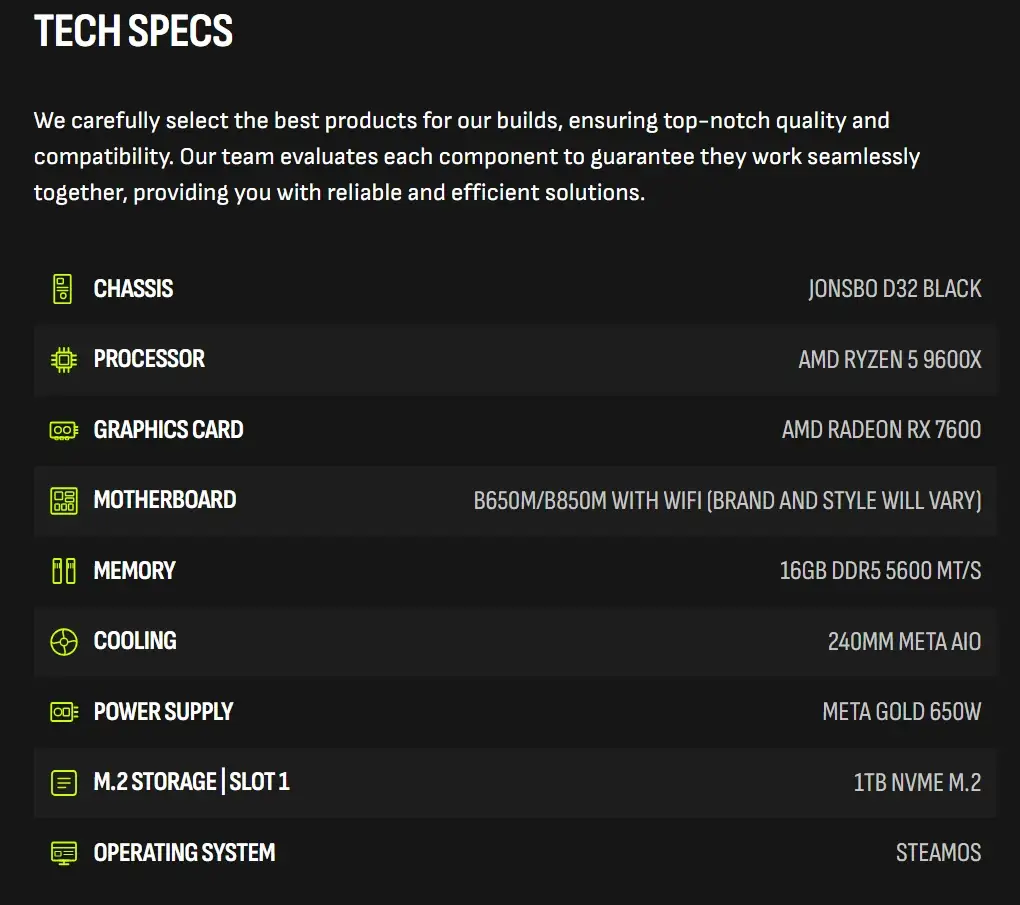Screen dimensions: 1020x905
Task: Select the Processor row label
Action: [x=149, y=359]
